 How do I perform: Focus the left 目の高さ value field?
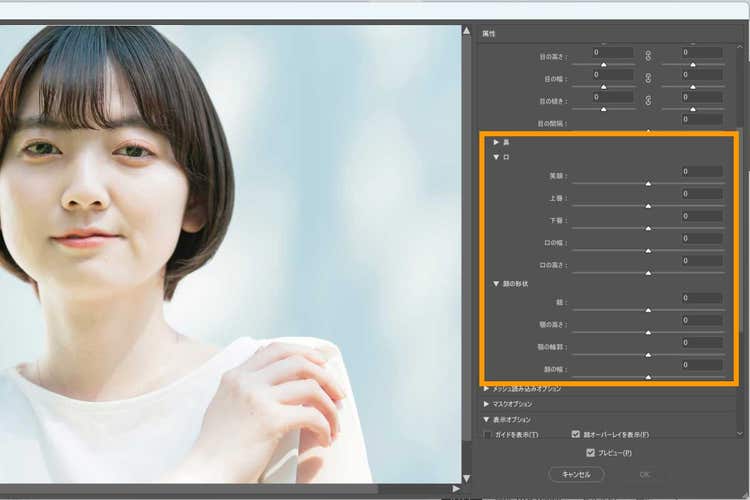[x=613, y=52]
